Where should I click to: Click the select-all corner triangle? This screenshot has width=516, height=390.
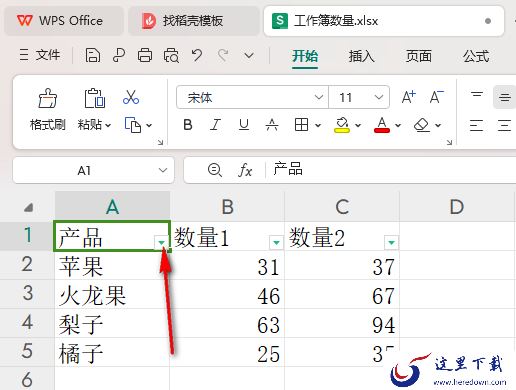pyautogui.click(x=29, y=207)
